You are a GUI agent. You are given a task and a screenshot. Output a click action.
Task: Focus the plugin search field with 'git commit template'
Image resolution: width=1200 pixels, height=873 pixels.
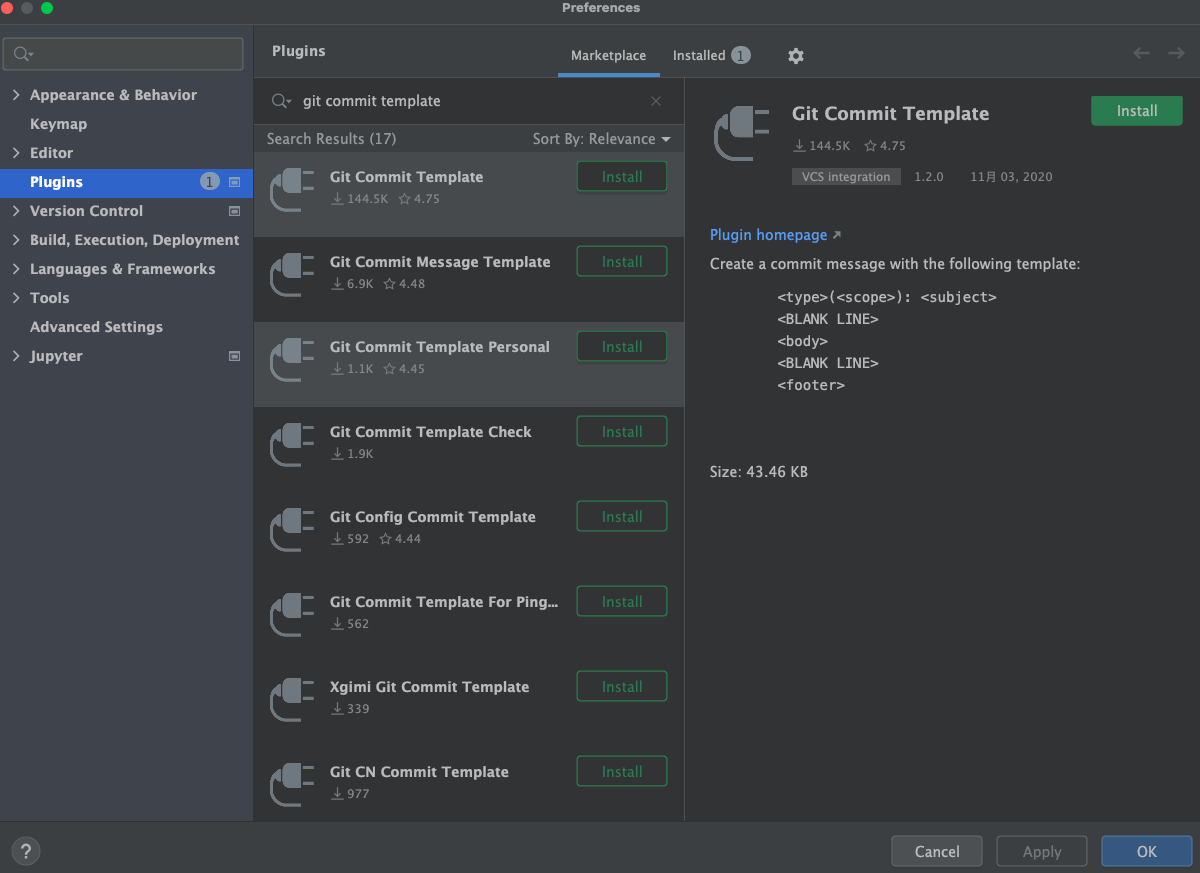click(468, 101)
